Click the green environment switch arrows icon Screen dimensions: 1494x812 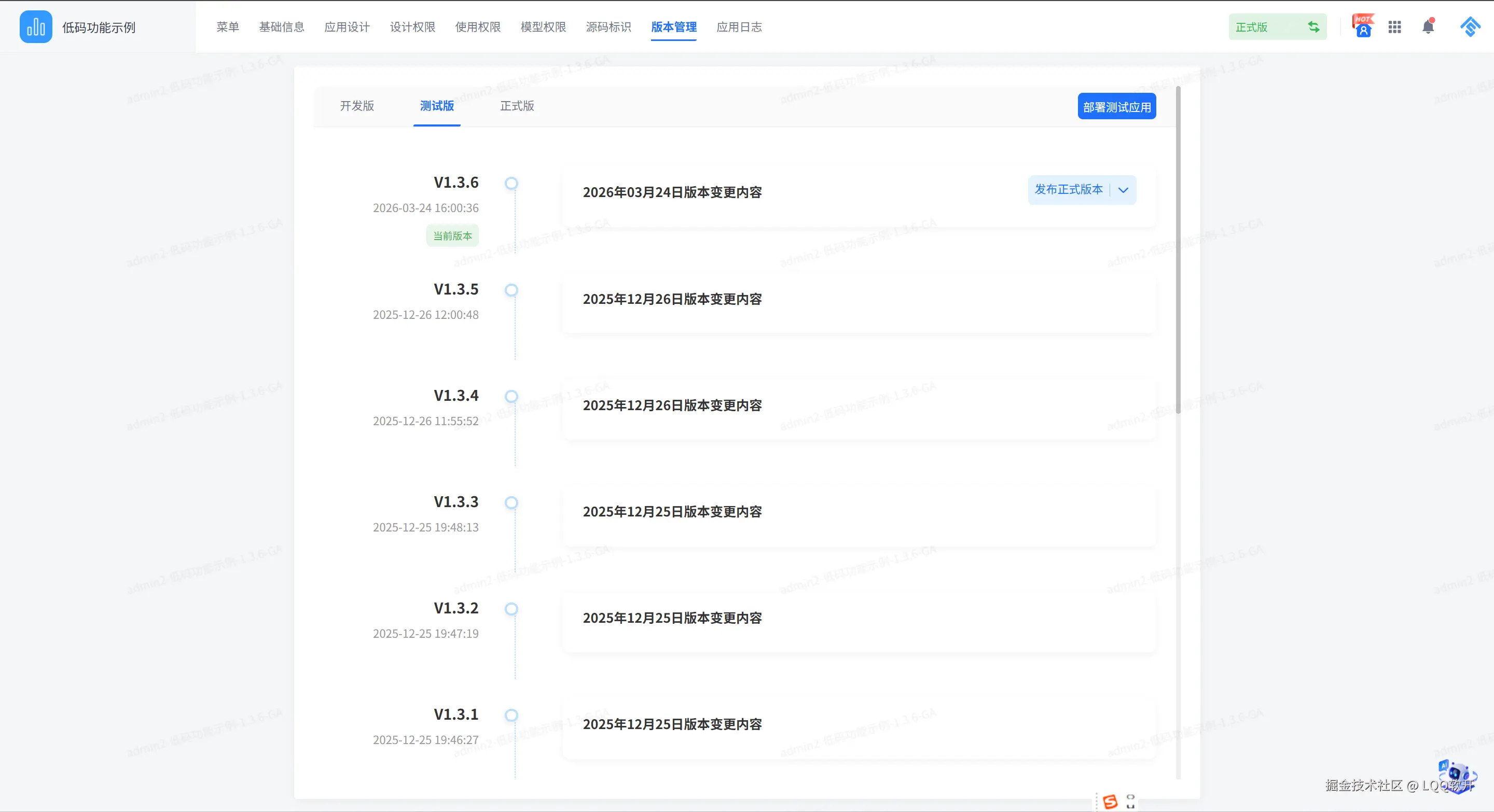coord(1313,26)
